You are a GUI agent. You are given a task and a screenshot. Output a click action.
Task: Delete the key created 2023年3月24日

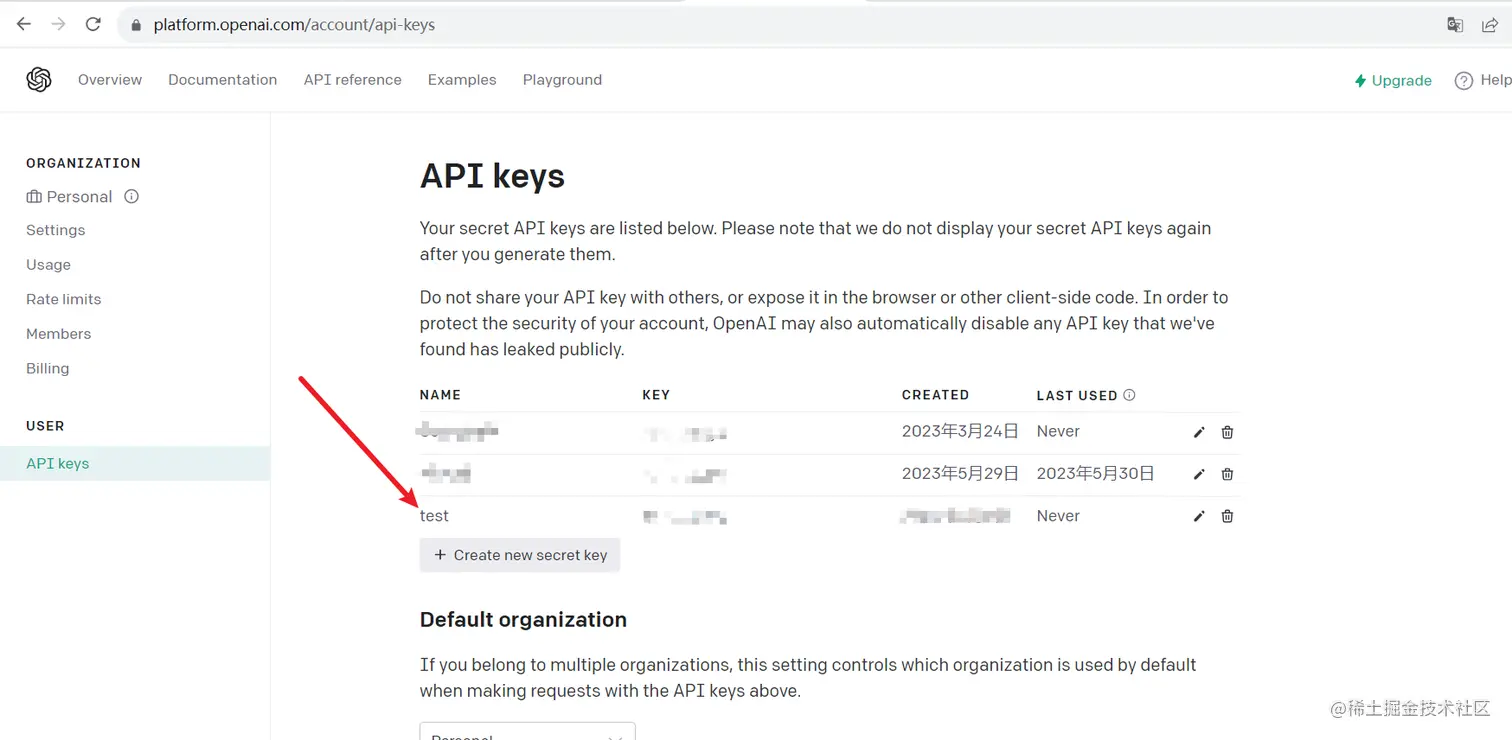coord(1227,432)
